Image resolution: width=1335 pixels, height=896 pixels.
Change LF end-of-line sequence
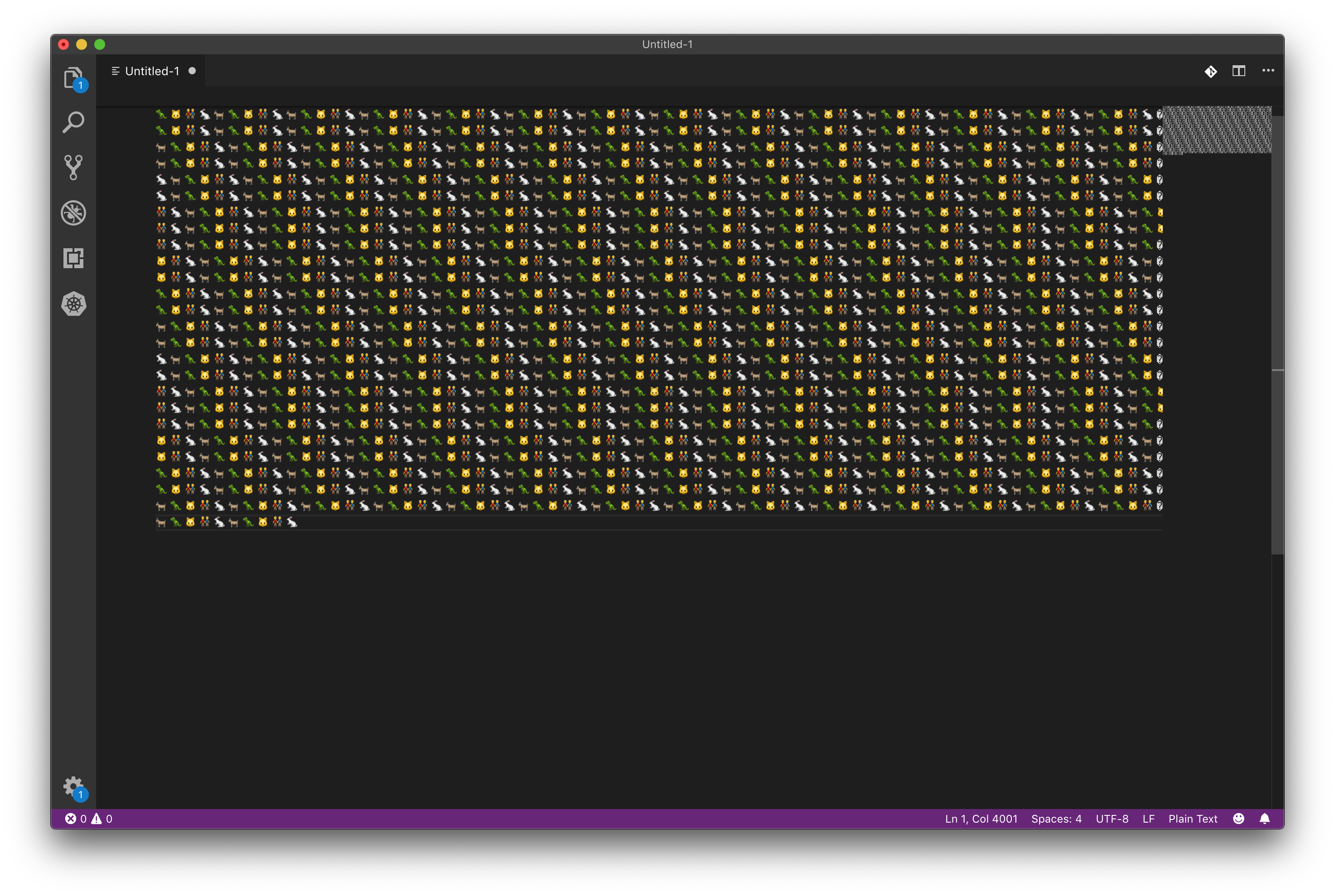1148,819
